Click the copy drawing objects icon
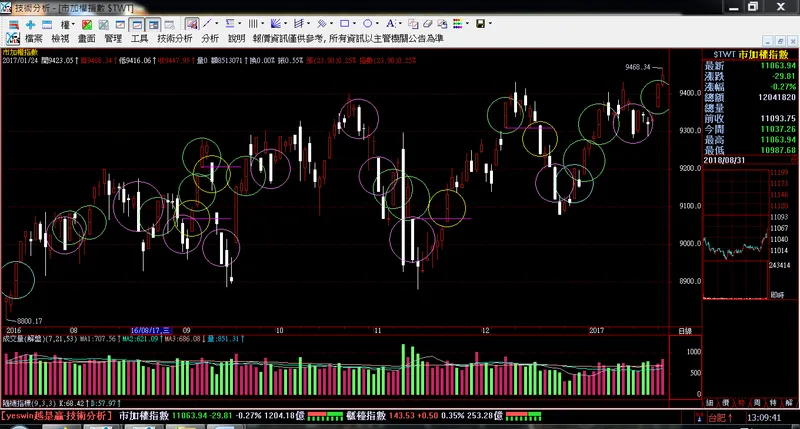The image size is (800, 429). click(413, 24)
